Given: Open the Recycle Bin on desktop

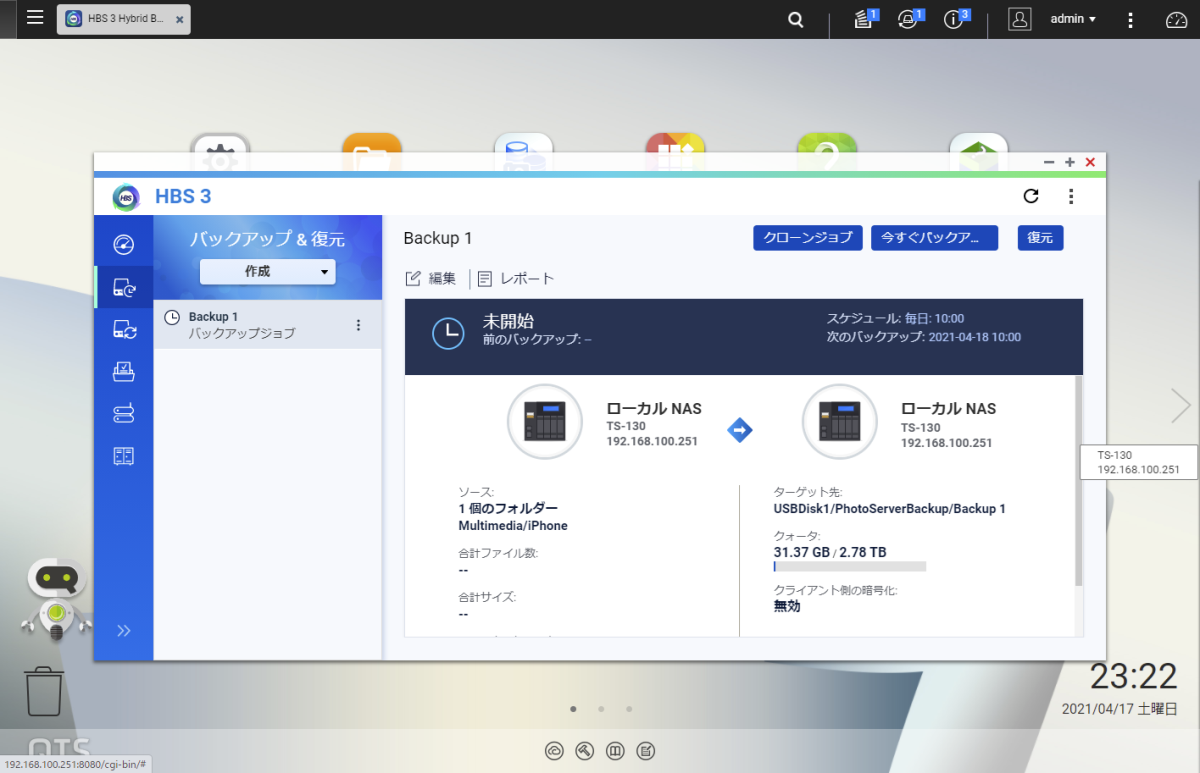Looking at the screenshot, I should pos(45,692).
